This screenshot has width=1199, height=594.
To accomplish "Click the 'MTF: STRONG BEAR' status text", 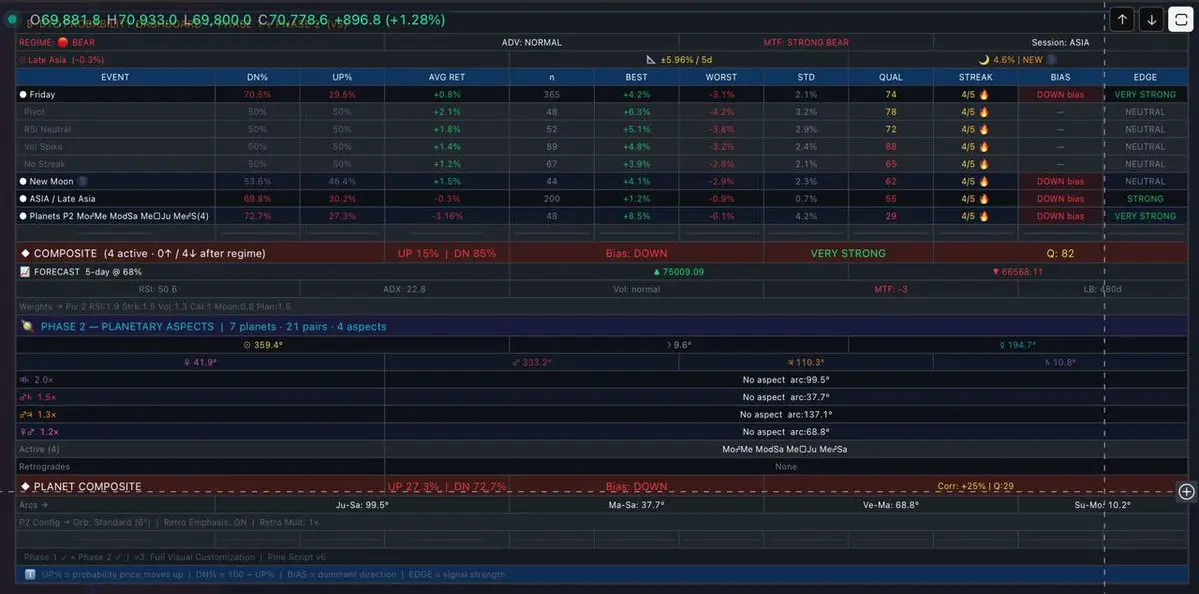I will (x=806, y=43).
